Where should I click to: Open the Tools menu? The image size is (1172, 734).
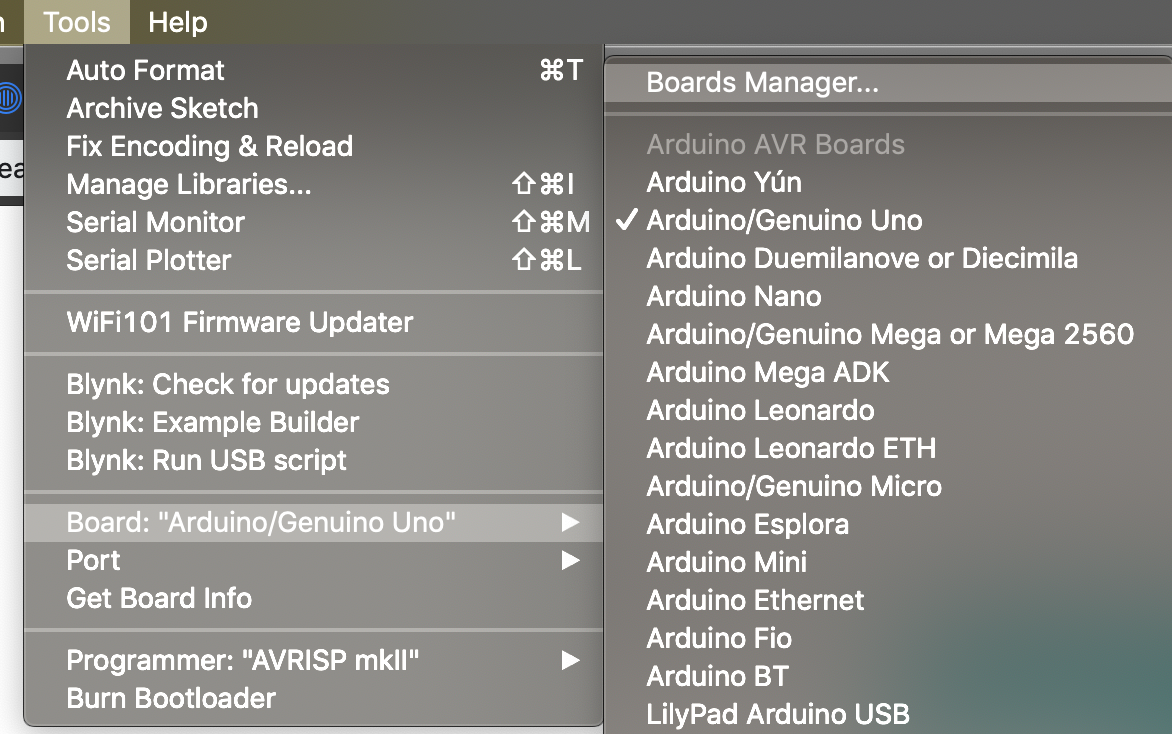[x=76, y=22]
